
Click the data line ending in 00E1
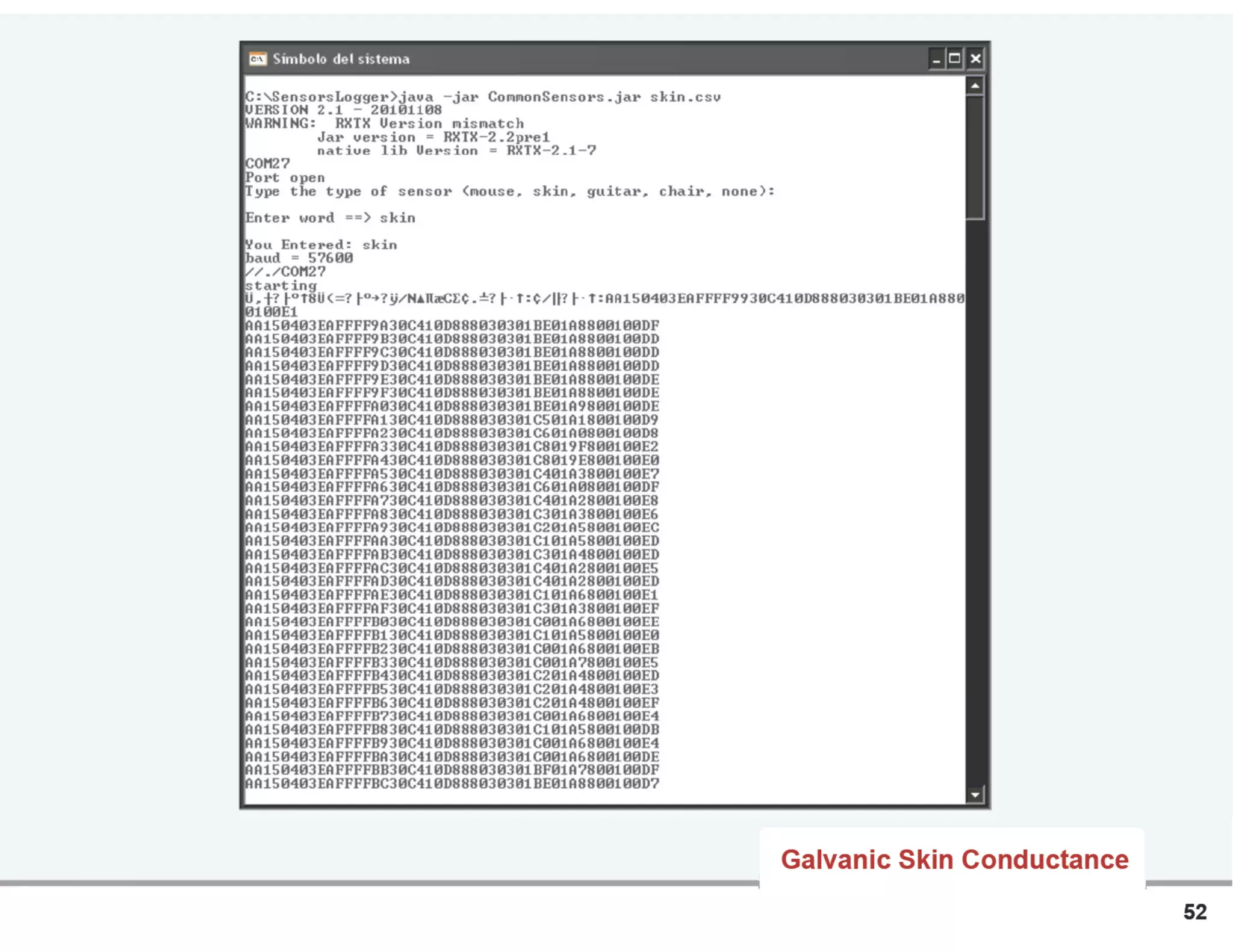click(x=452, y=595)
